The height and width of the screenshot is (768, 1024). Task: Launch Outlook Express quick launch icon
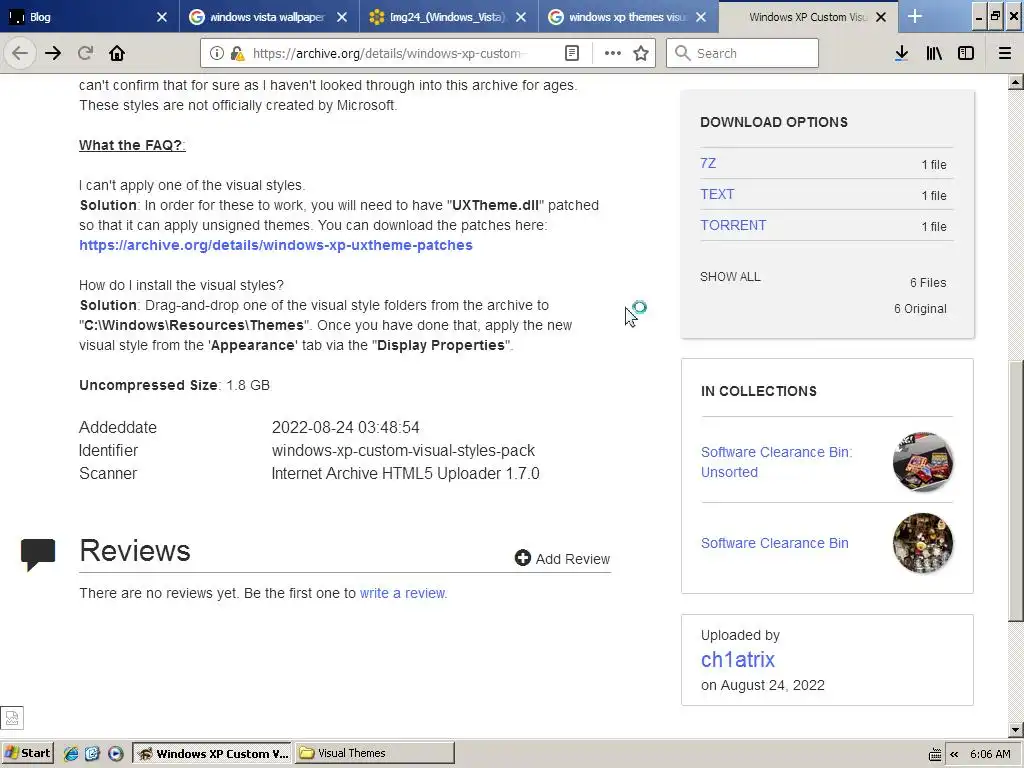pyautogui.click(x=93, y=753)
